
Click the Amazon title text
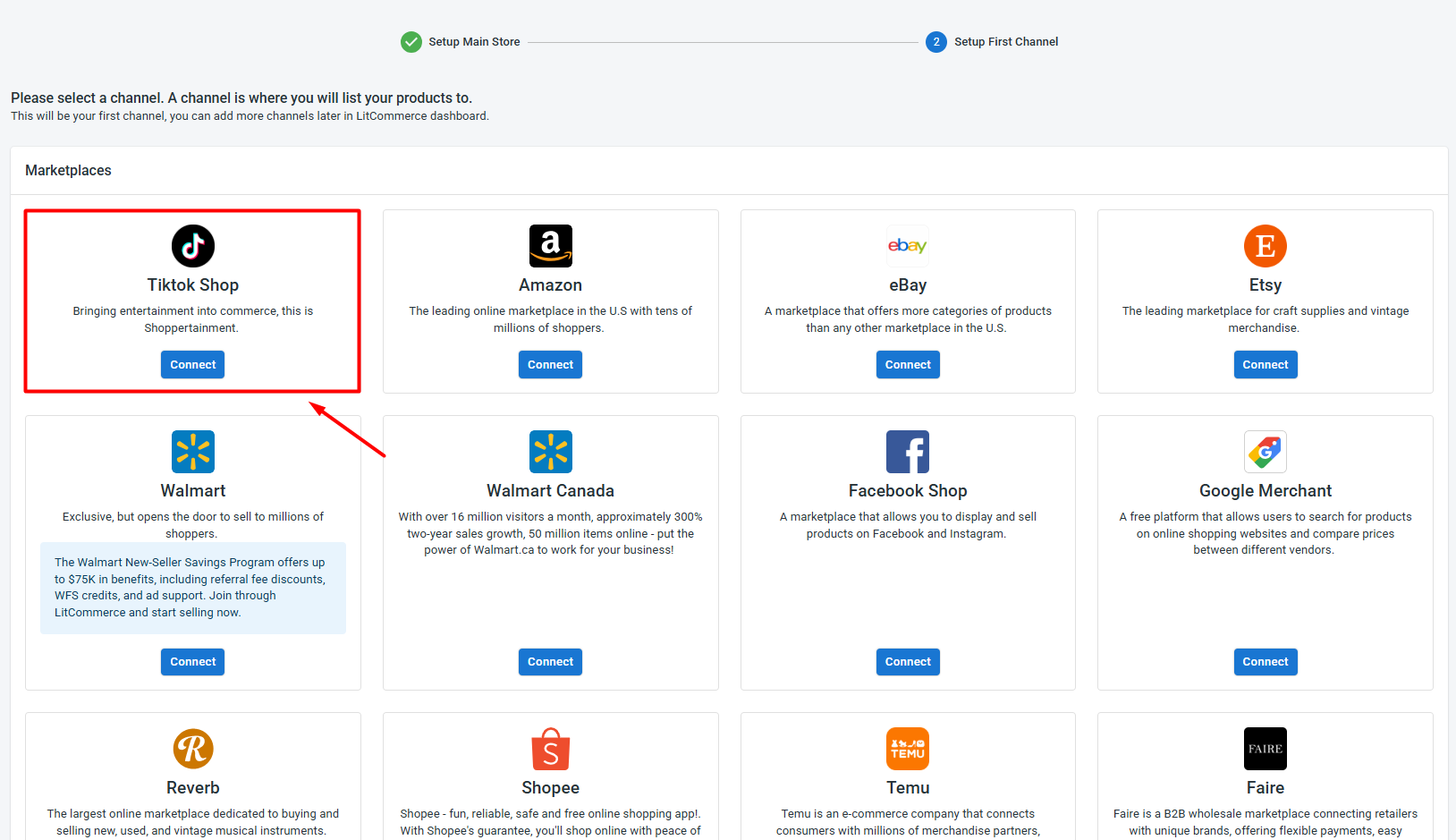551,285
